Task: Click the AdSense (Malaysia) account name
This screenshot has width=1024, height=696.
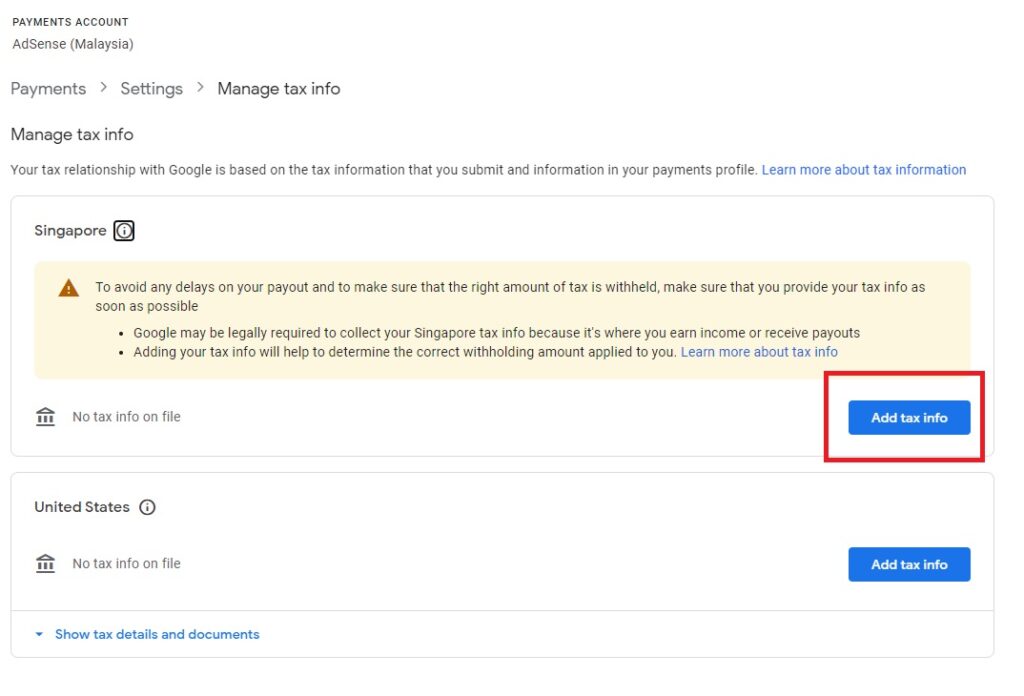Action: (73, 44)
